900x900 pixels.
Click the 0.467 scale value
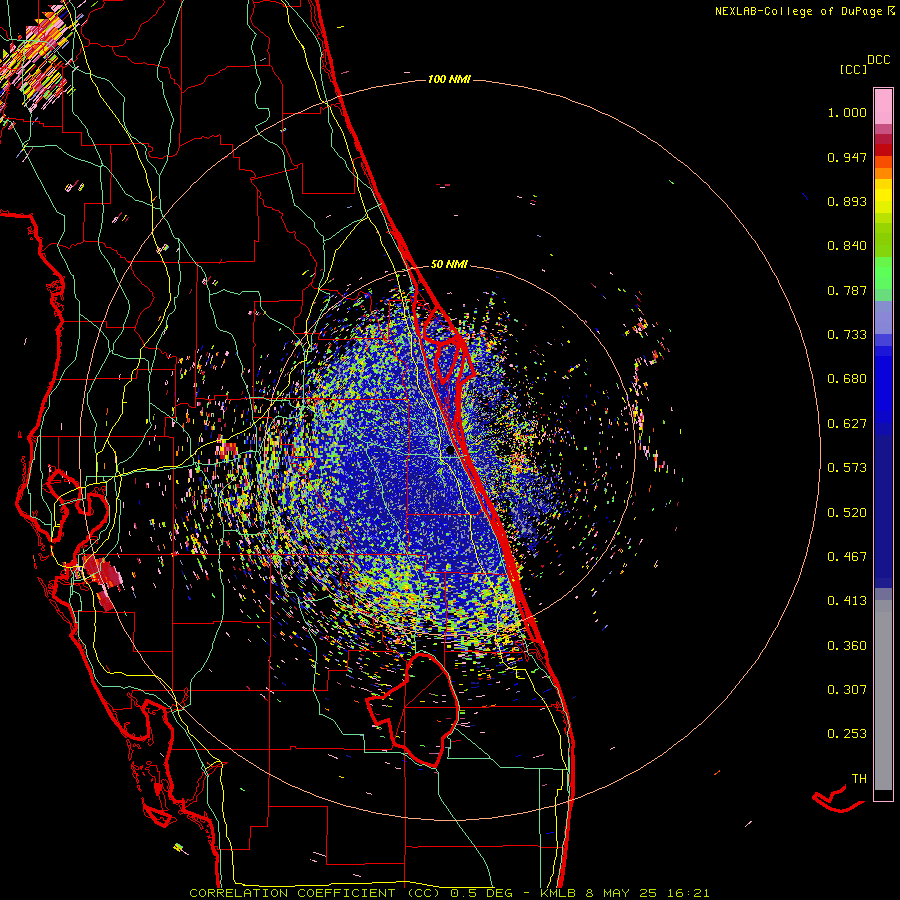click(847, 557)
